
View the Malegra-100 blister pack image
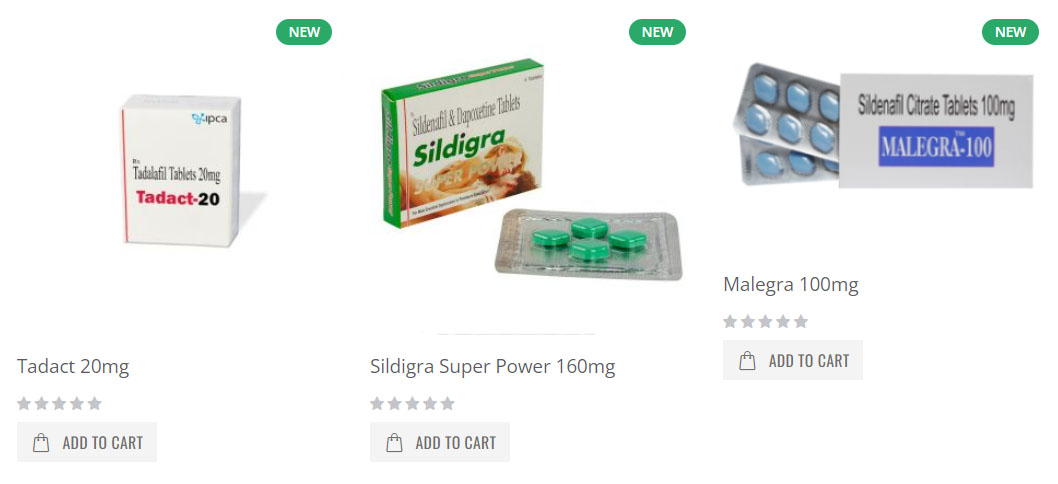[x=884, y=126]
